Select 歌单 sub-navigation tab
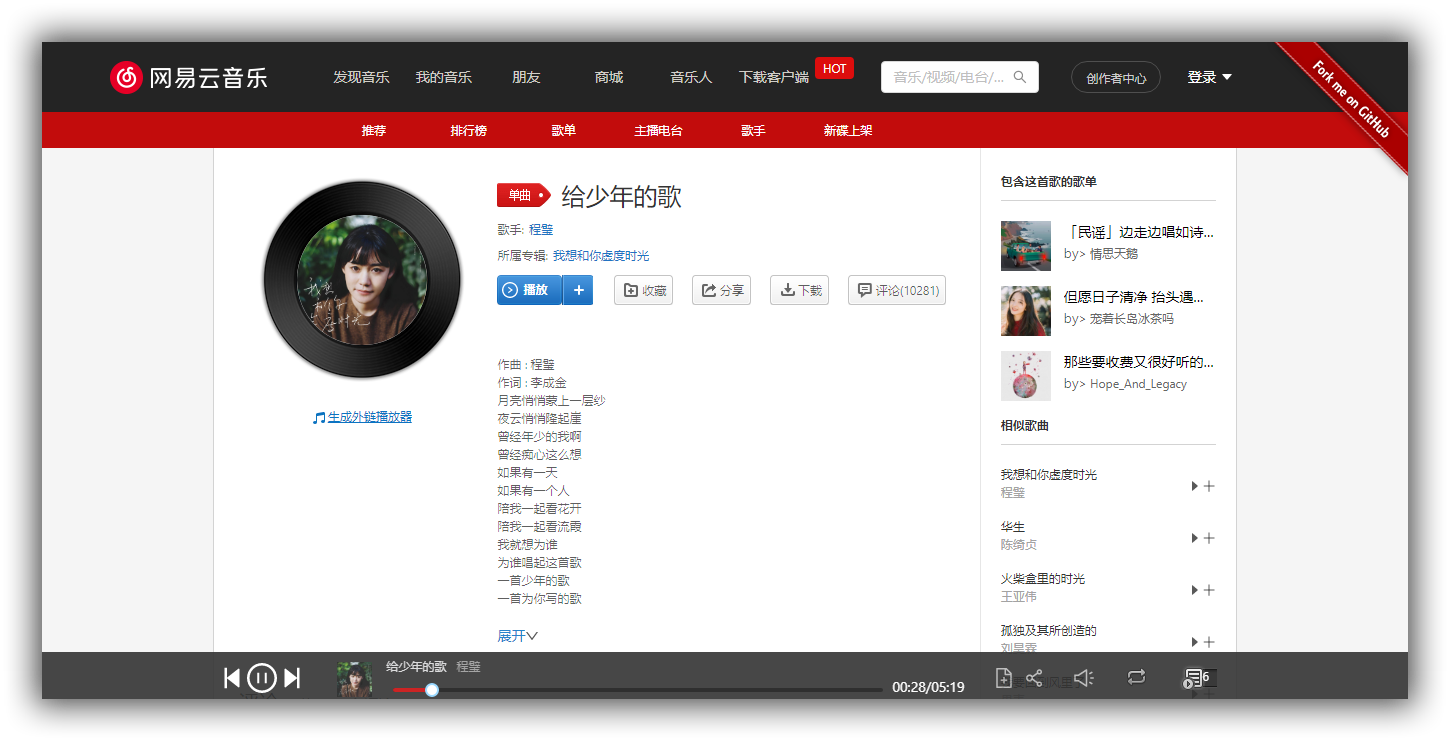Viewport: 1450px width, 741px height. coord(564,130)
